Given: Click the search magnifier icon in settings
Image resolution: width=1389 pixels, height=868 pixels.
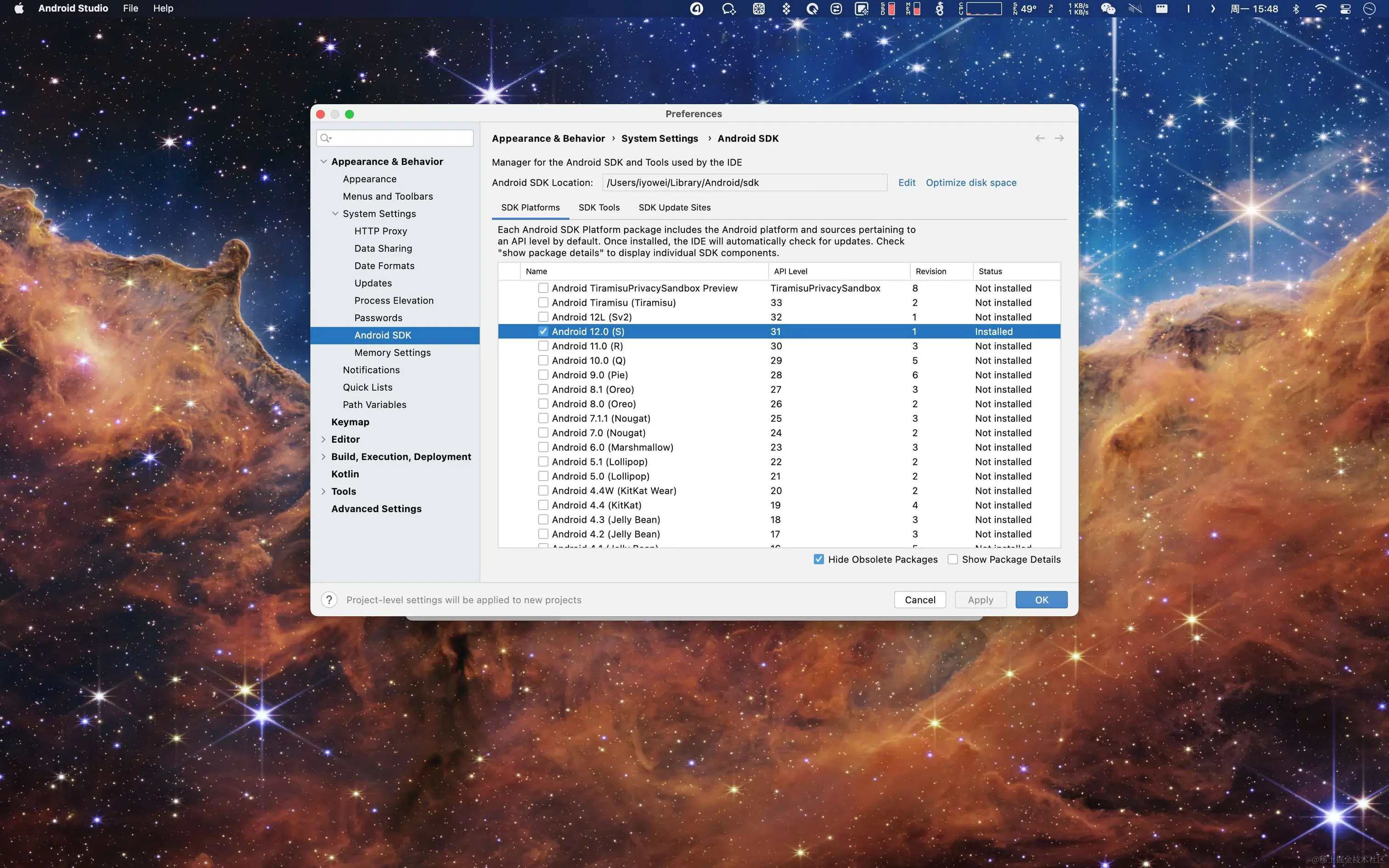Looking at the screenshot, I should click(x=326, y=138).
